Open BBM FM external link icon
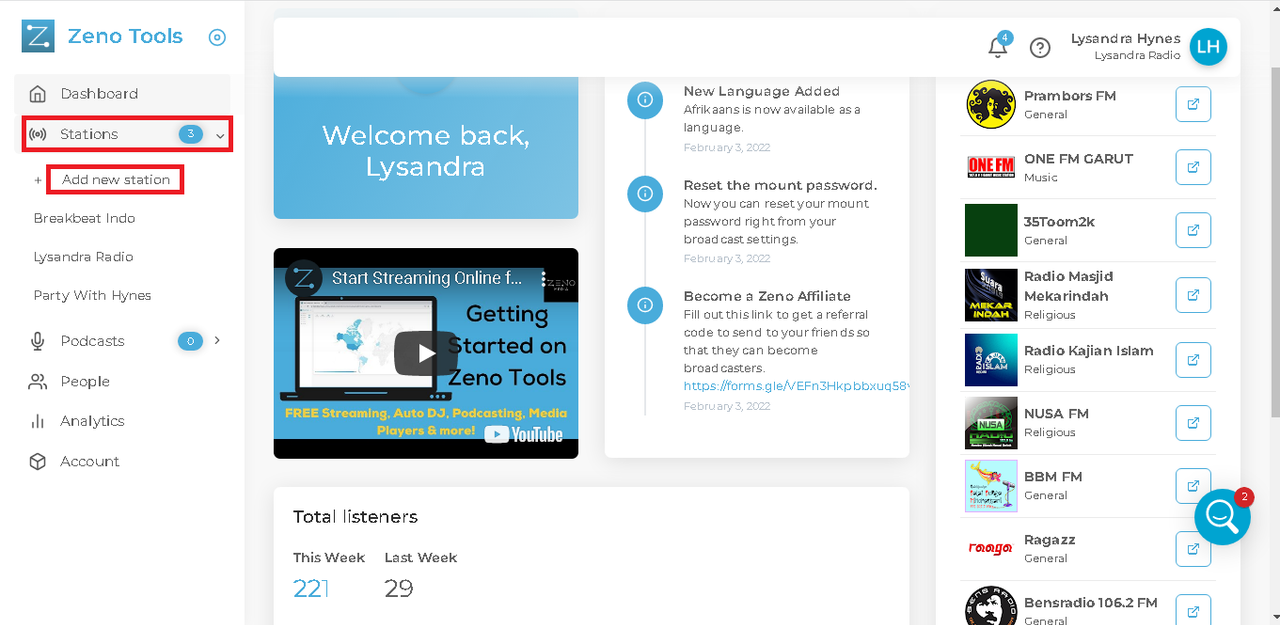 click(x=1193, y=486)
